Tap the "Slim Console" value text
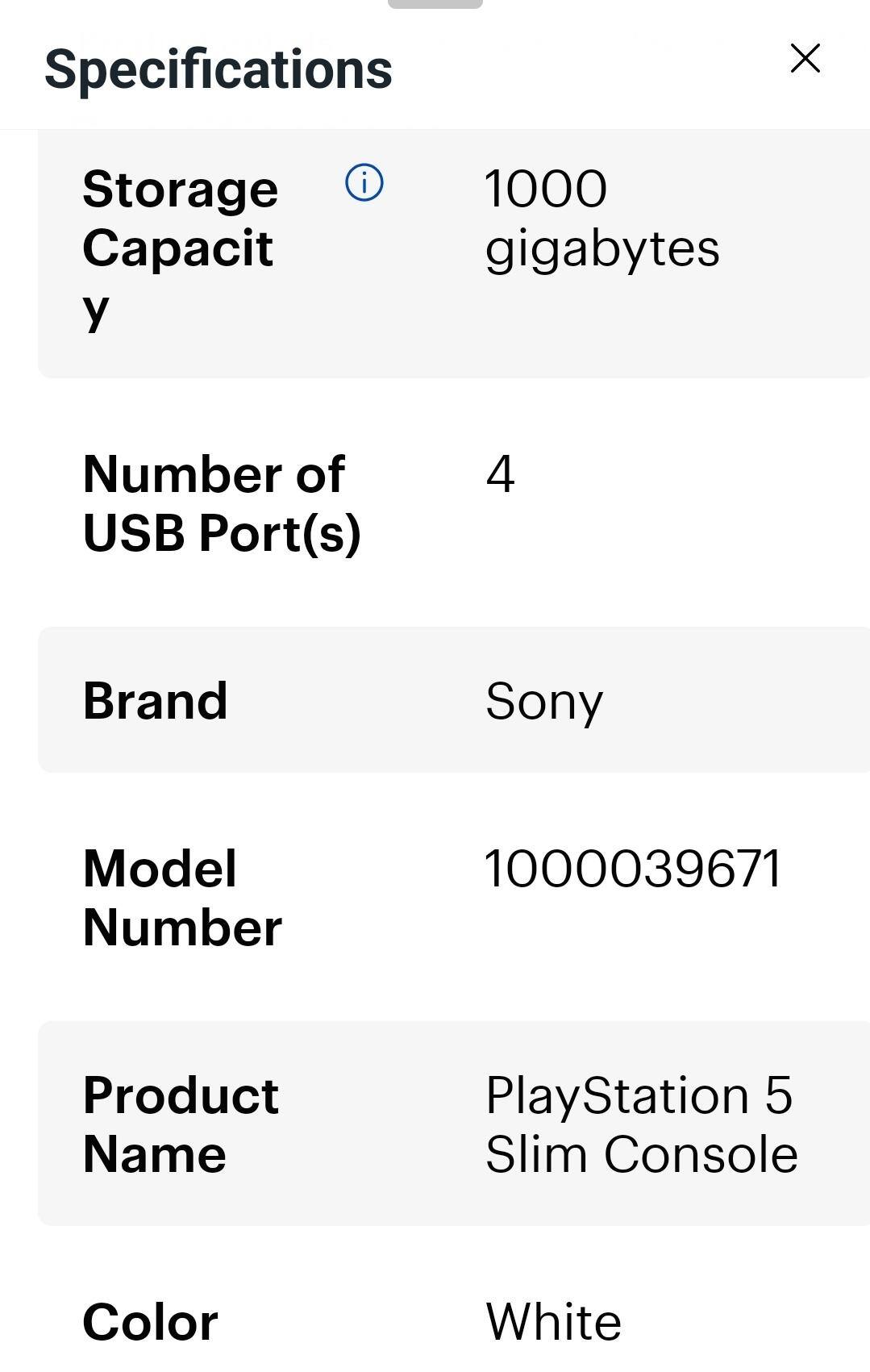This screenshot has width=870, height=1372. coord(641,1154)
